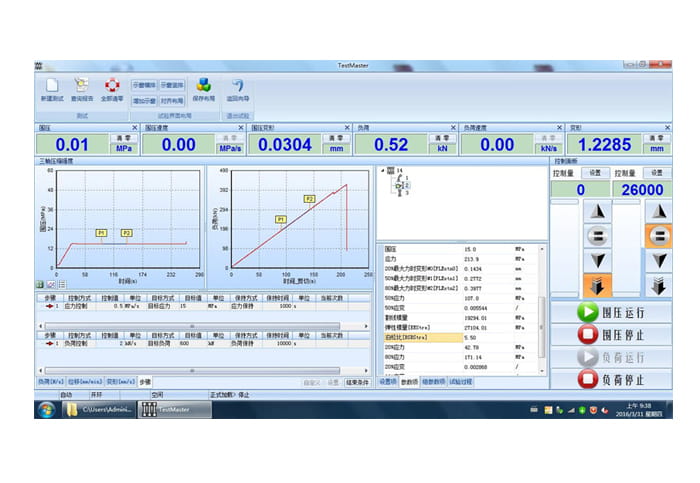Click up arrow in left control column
The image size is (700, 483).
pos(597,211)
